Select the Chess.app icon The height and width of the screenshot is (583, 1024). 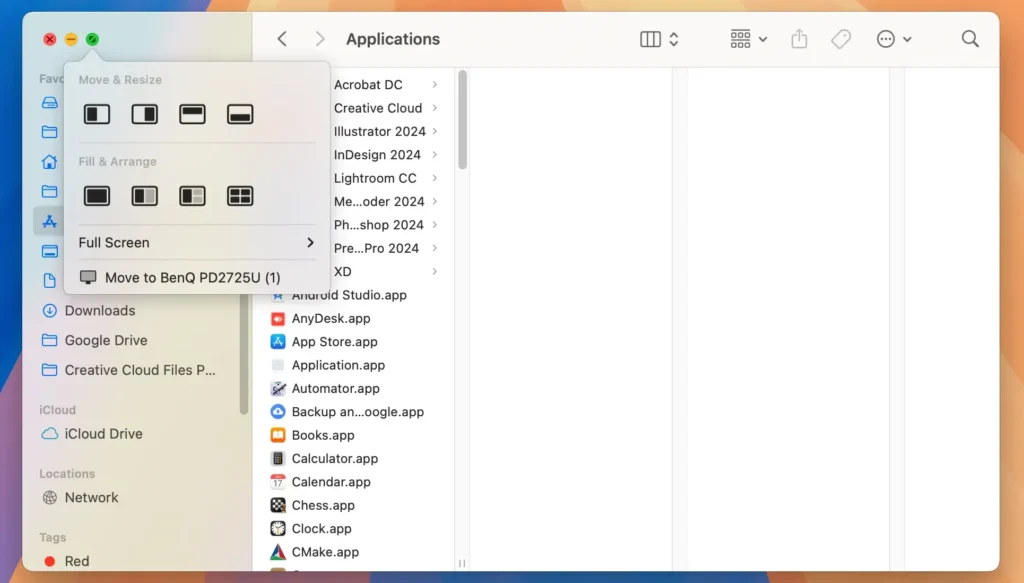pyautogui.click(x=278, y=505)
